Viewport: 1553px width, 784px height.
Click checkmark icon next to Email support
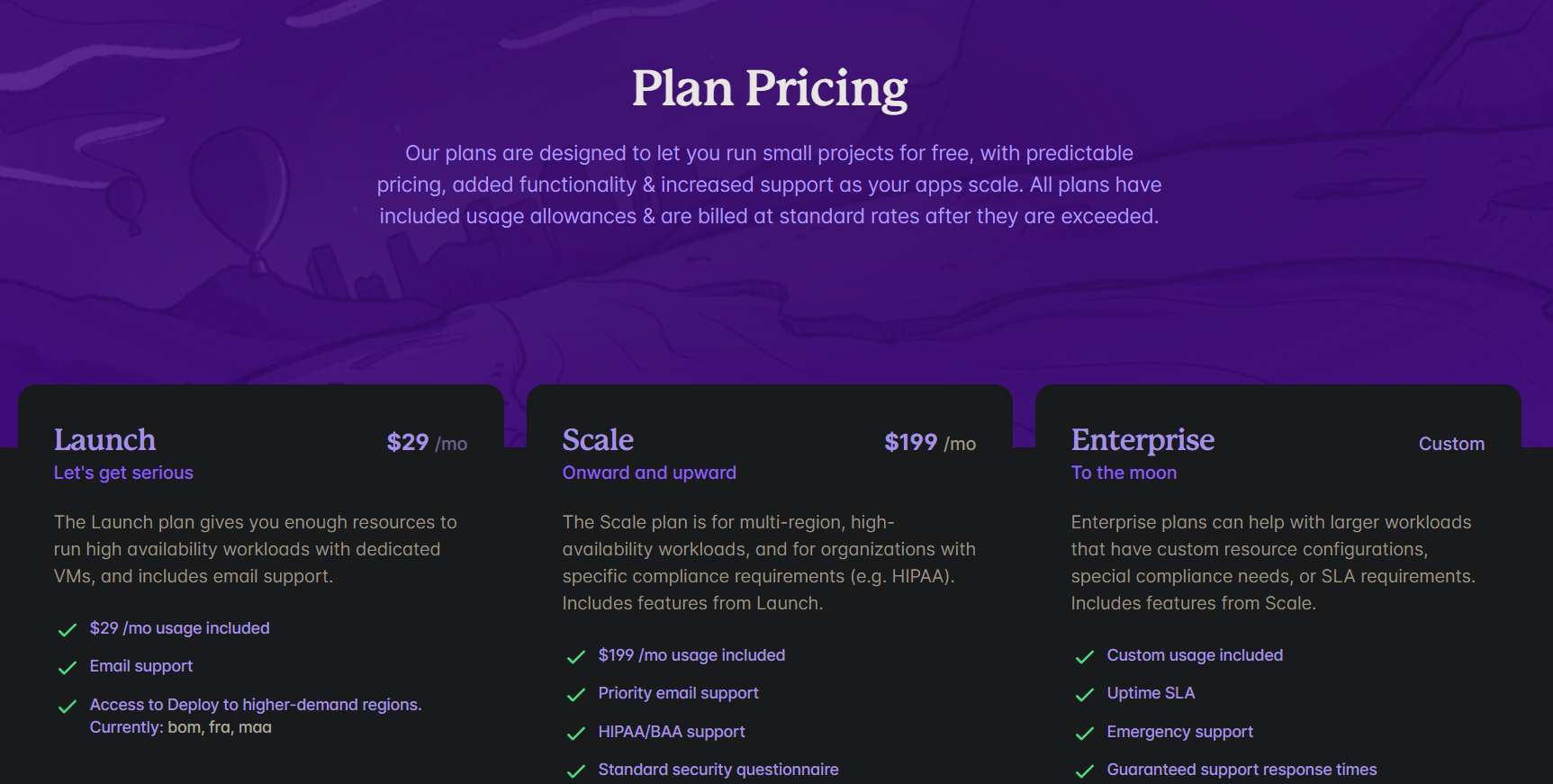pos(68,668)
